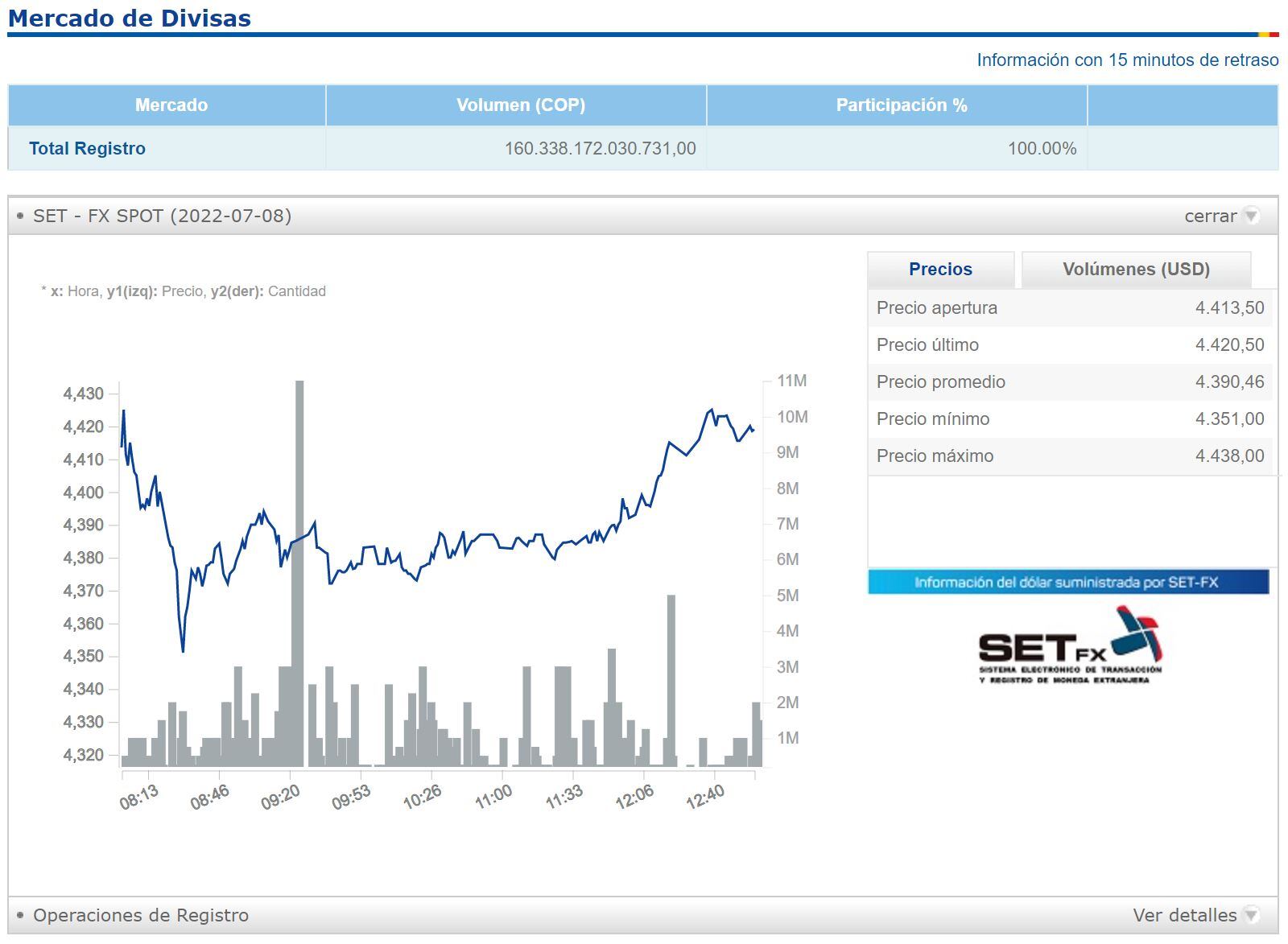
Task: Click the arrow icon beside cerrar
Action: click(1250, 216)
